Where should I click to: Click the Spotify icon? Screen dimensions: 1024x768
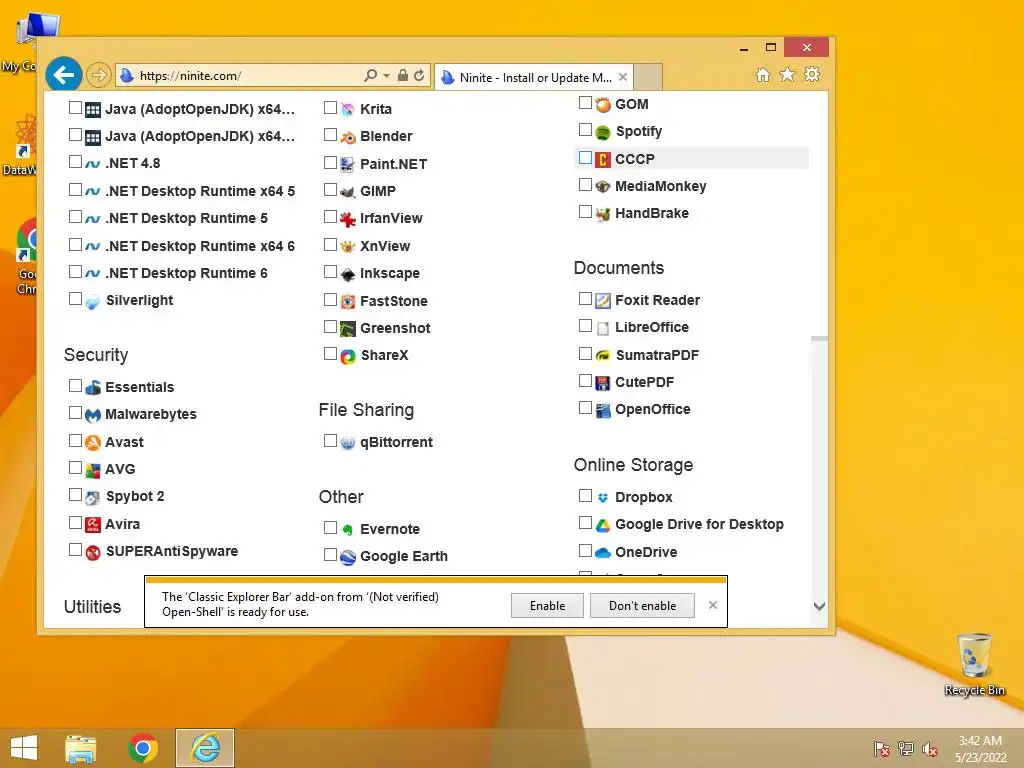point(603,132)
